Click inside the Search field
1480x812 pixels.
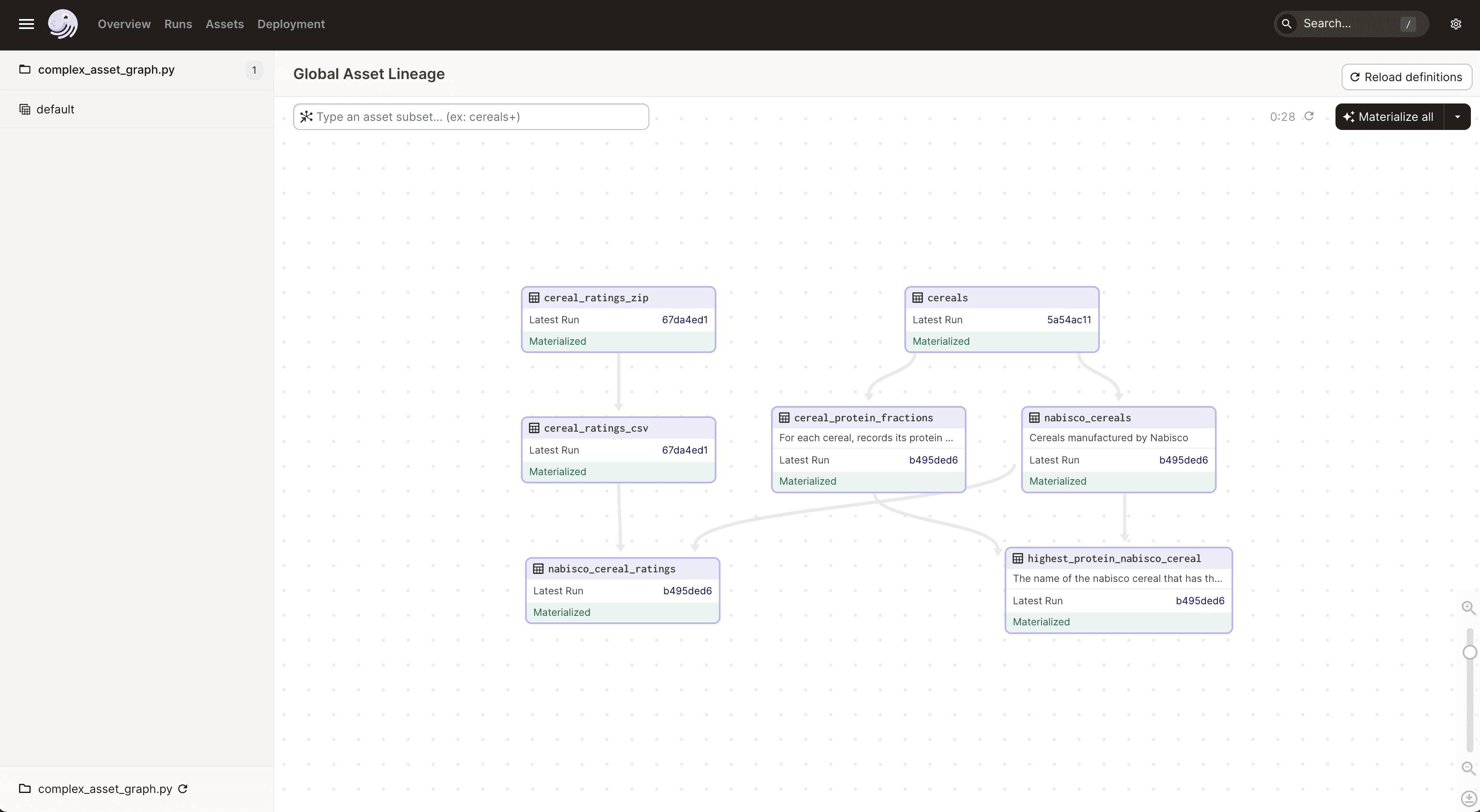pyautogui.click(x=1350, y=24)
